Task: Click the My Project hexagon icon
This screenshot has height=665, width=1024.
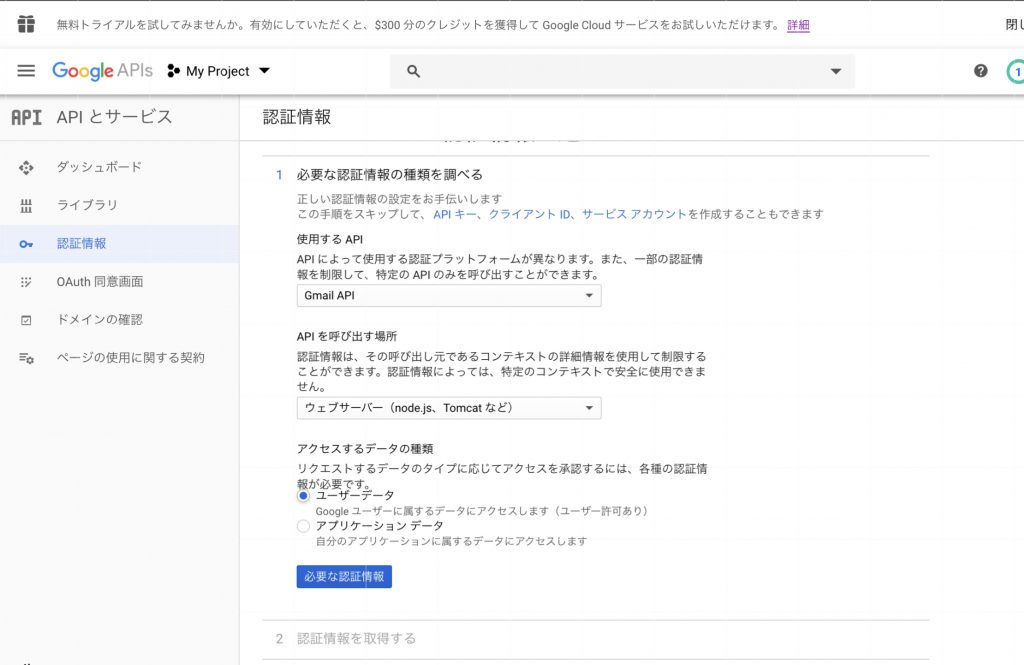Action: point(173,71)
